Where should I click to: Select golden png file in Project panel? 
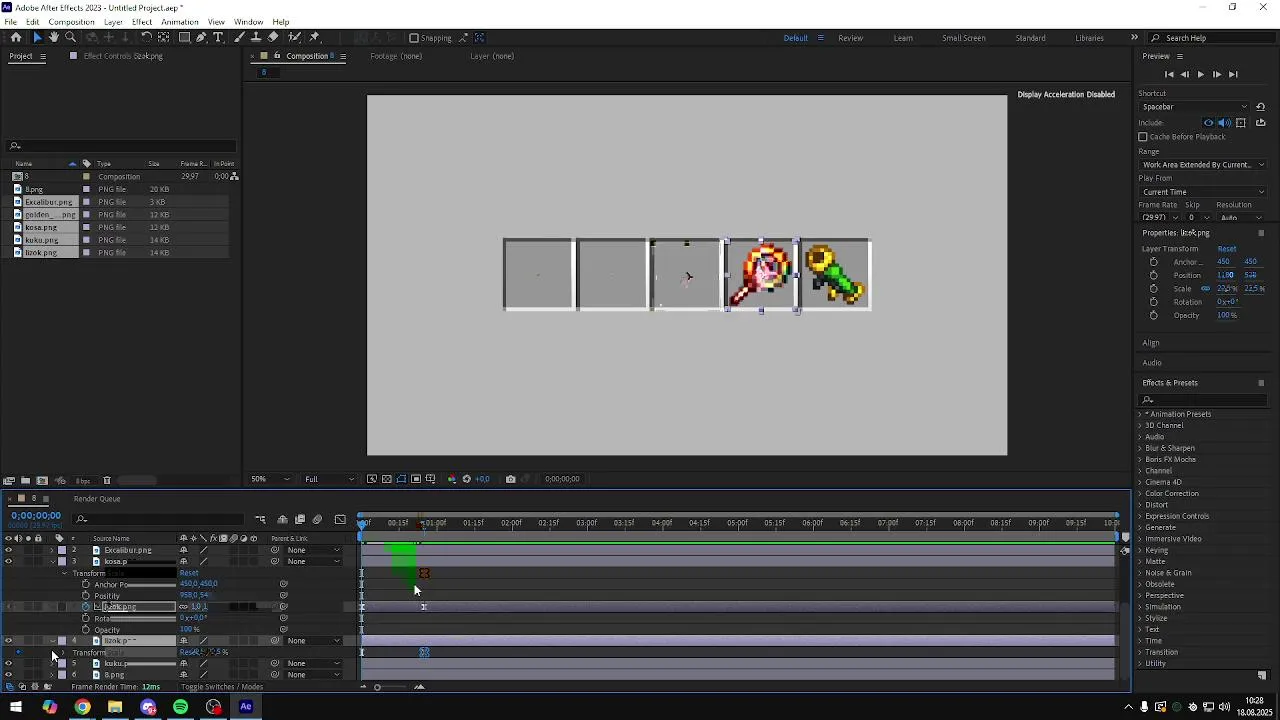coord(50,215)
